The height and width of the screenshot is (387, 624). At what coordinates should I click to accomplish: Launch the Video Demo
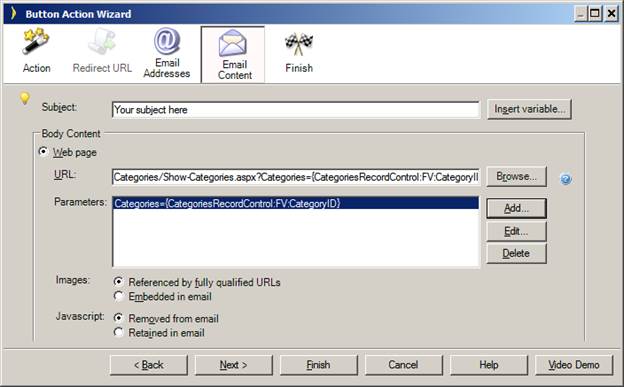tap(574, 365)
